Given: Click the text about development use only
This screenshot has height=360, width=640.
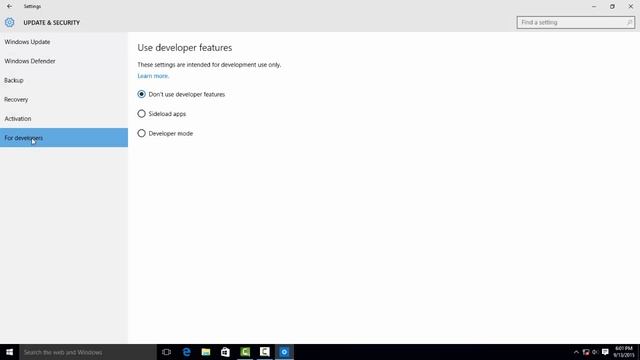Looking at the screenshot, I should 209,65.
